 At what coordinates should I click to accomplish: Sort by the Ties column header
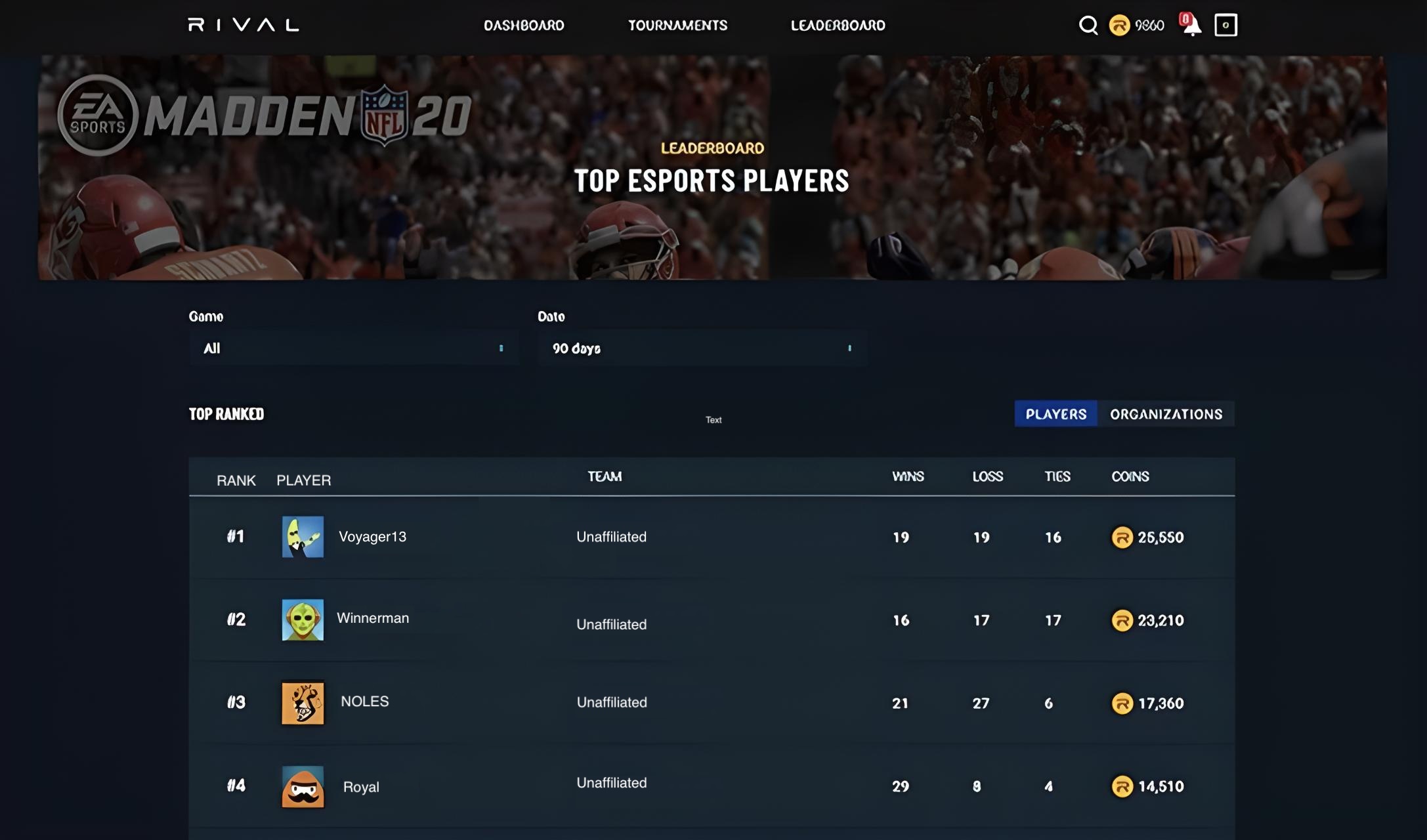(x=1057, y=476)
